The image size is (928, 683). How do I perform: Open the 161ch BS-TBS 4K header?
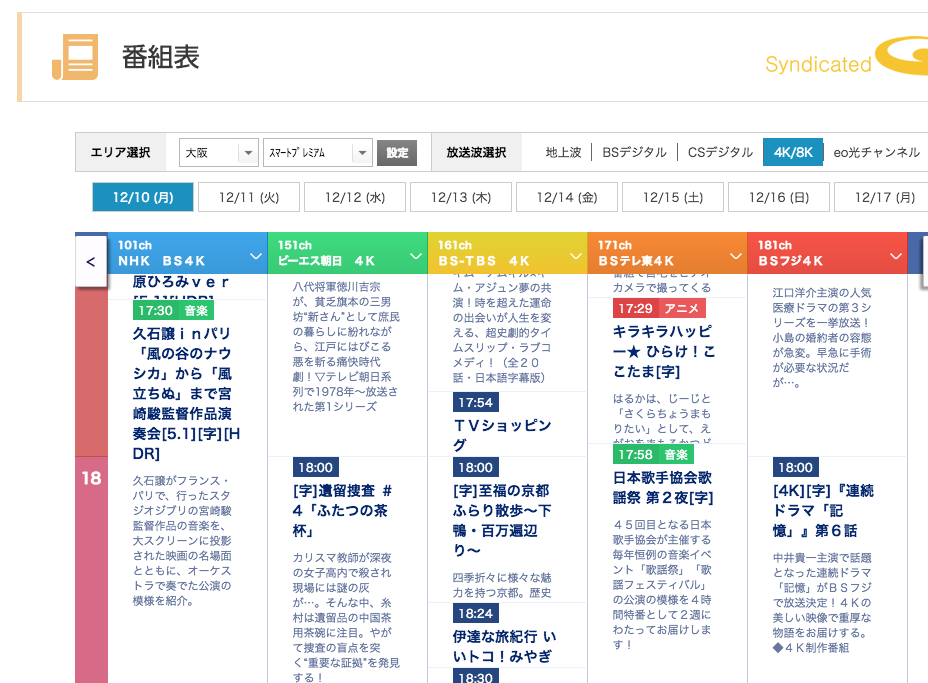coord(507,253)
